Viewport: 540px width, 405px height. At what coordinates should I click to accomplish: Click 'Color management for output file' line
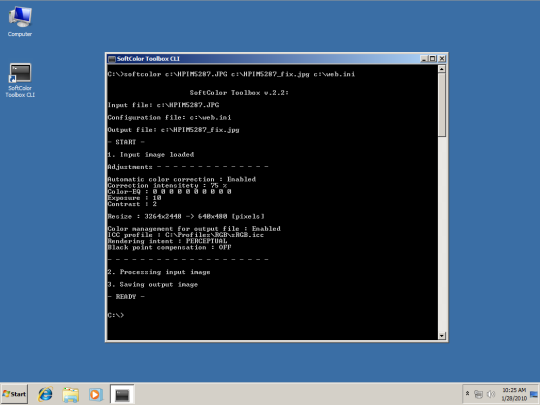point(194,229)
